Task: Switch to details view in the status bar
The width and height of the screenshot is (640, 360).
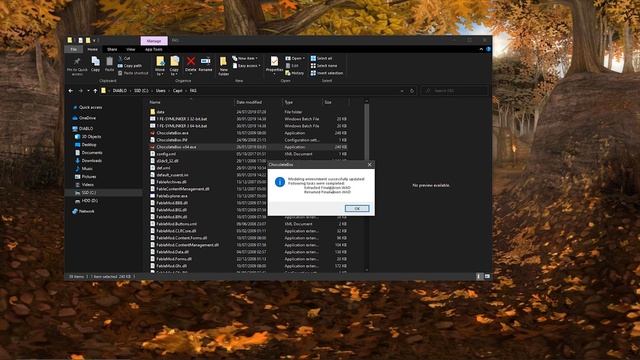Action: 480,276
